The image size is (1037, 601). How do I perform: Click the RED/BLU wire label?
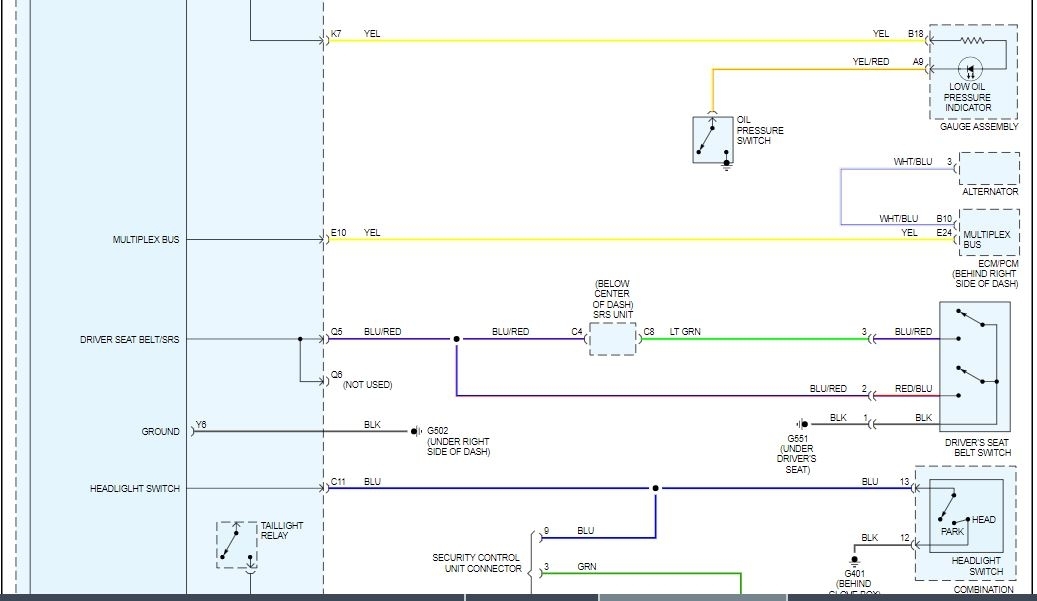(x=913, y=389)
